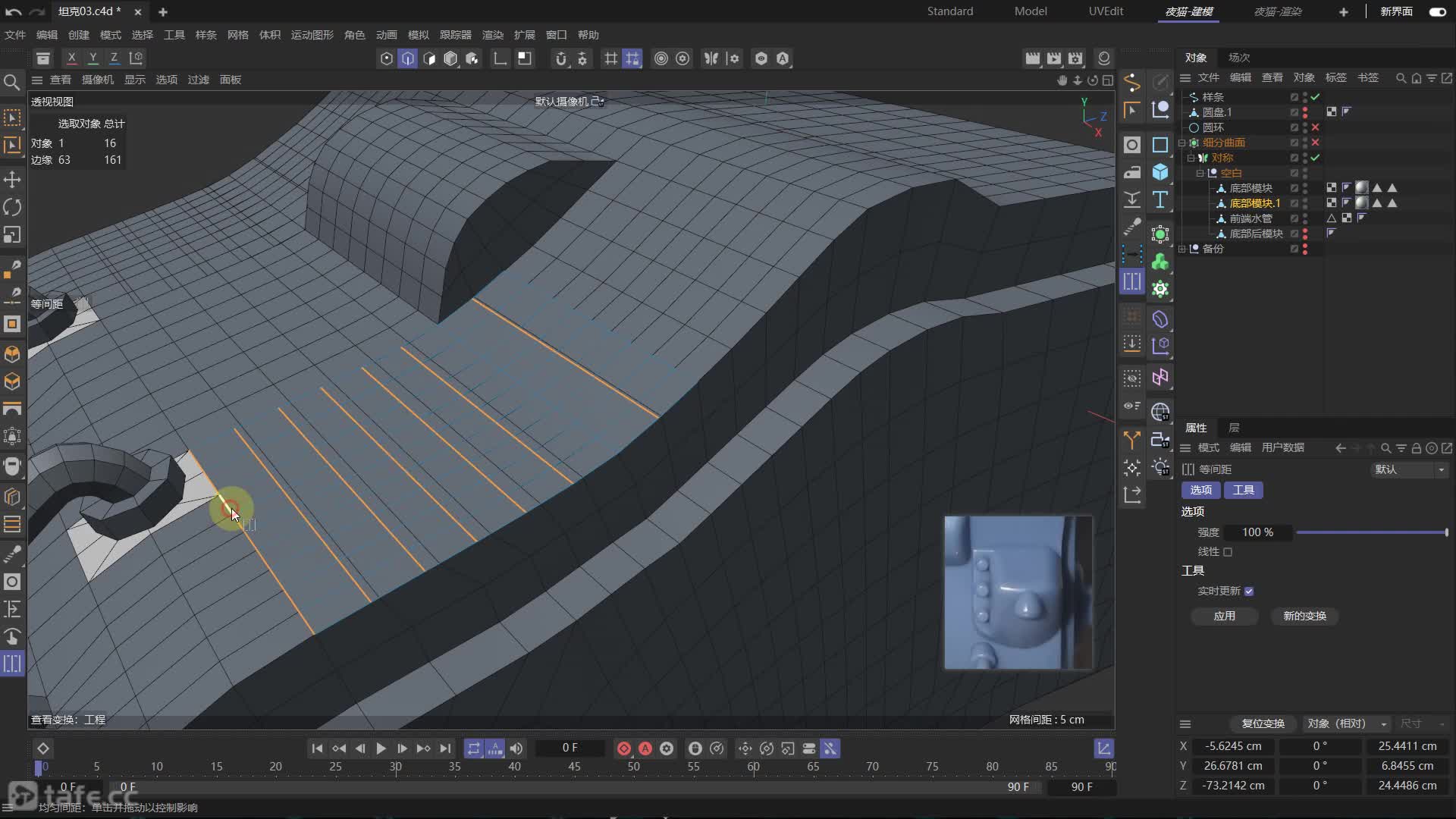Click the green cloner icon
Image resolution: width=1456 pixels, height=819 pixels.
tap(1160, 262)
